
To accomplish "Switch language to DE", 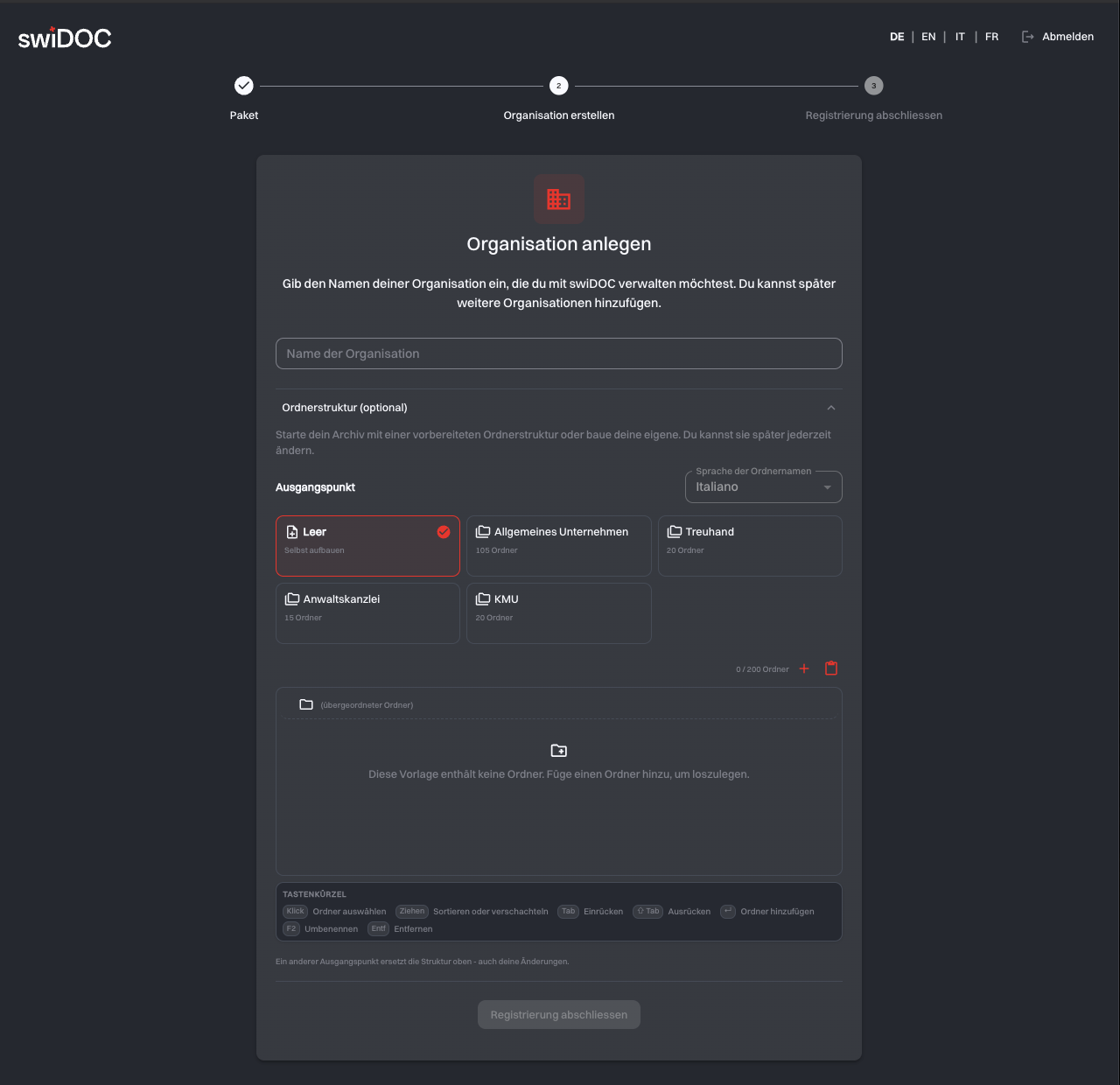I will (897, 37).
